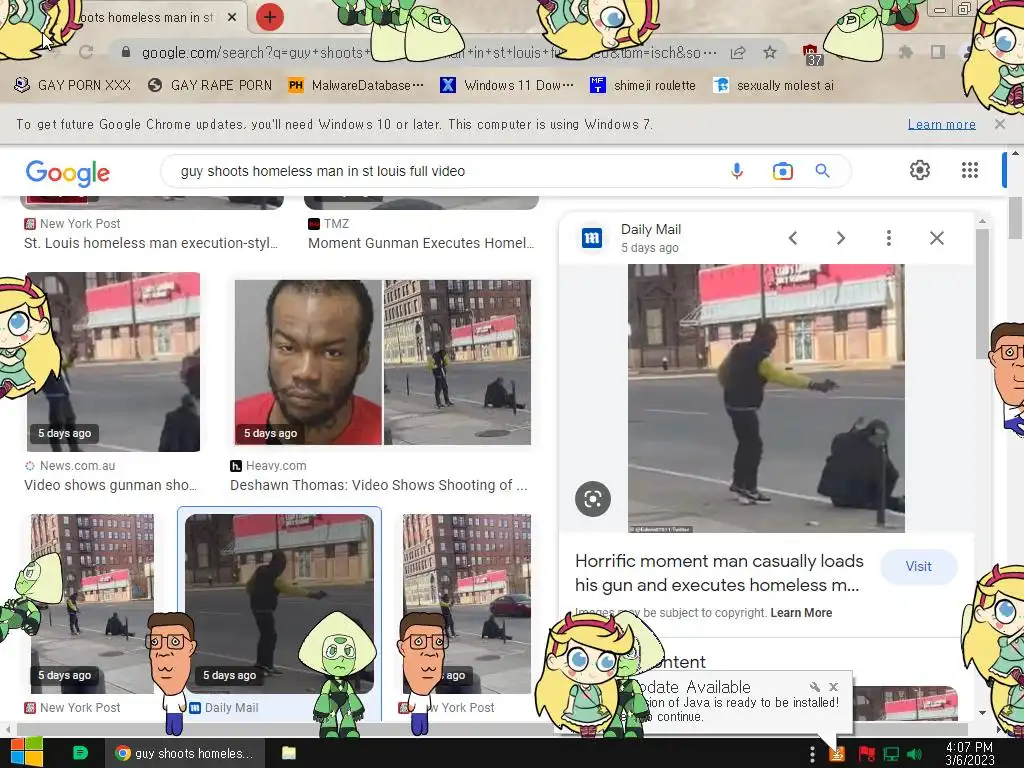Viewport: 1024px width, 768px height.
Task: Click Learn More about image copyright
Action: pyautogui.click(x=801, y=613)
